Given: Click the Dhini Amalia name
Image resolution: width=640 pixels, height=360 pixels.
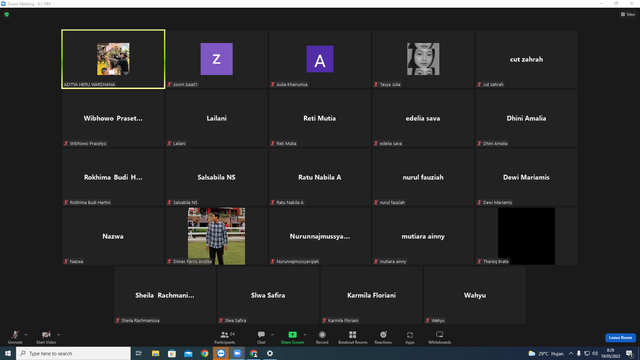Looking at the screenshot, I should (526, 118).
